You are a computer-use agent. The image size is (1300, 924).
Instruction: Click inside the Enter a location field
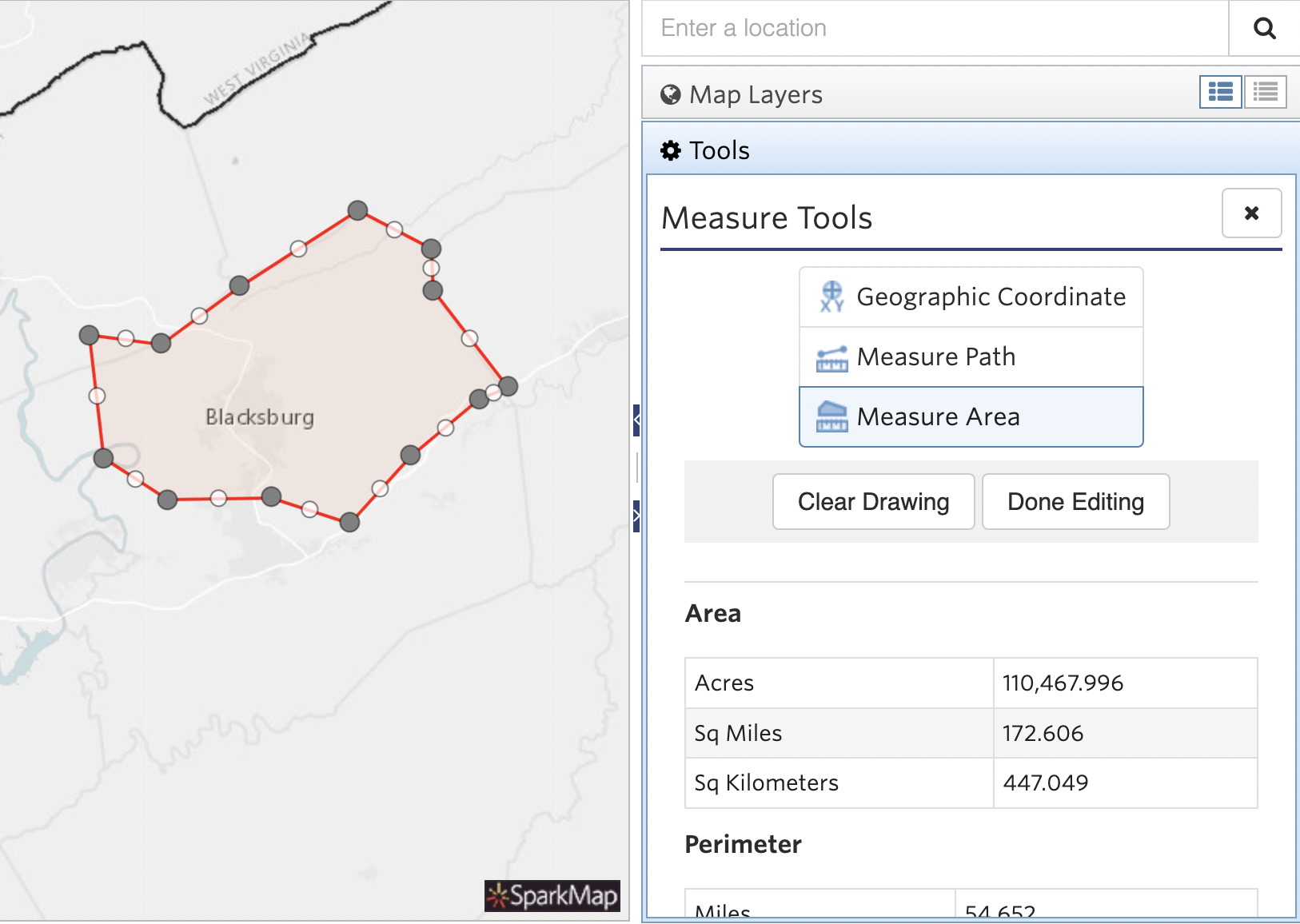tap(879, 27)
